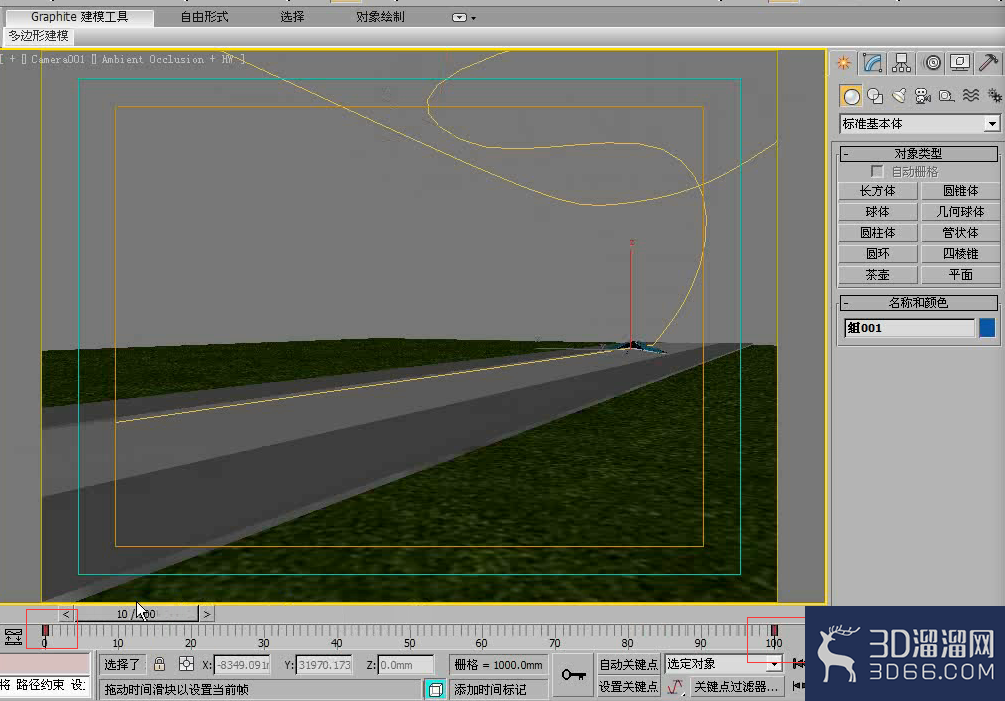This screenshot has height=701, width=1005.
Task: Click default in/out tangents curve icon
Action: click(676, 688)
